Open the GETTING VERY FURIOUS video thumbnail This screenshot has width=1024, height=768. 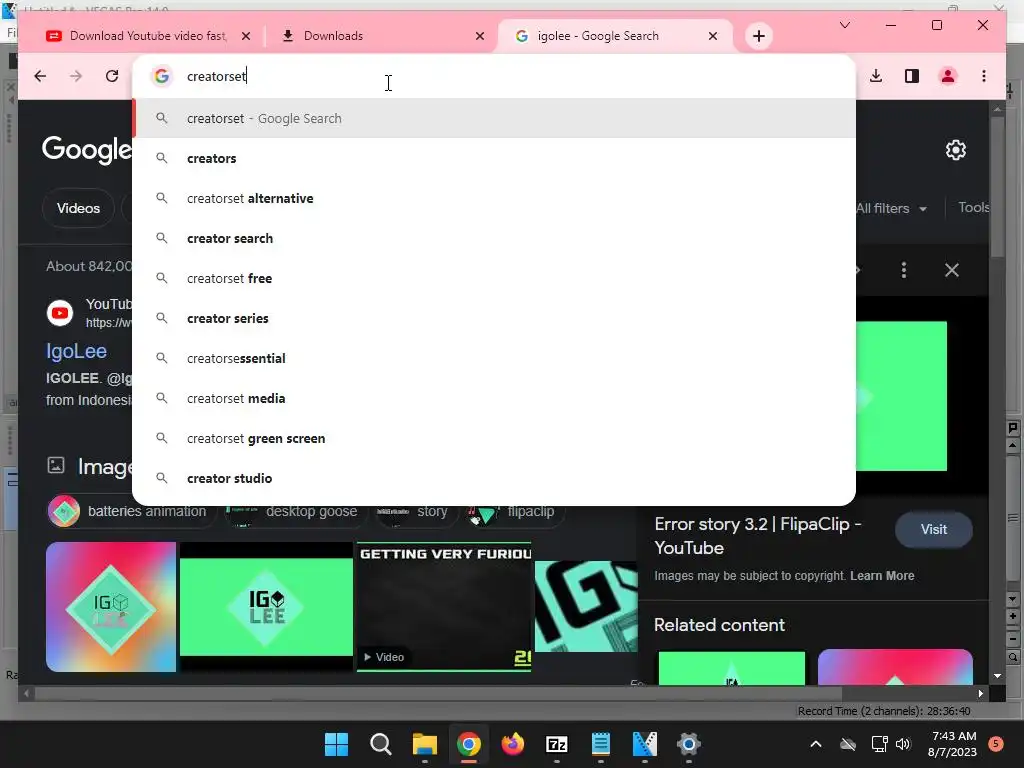444,607
